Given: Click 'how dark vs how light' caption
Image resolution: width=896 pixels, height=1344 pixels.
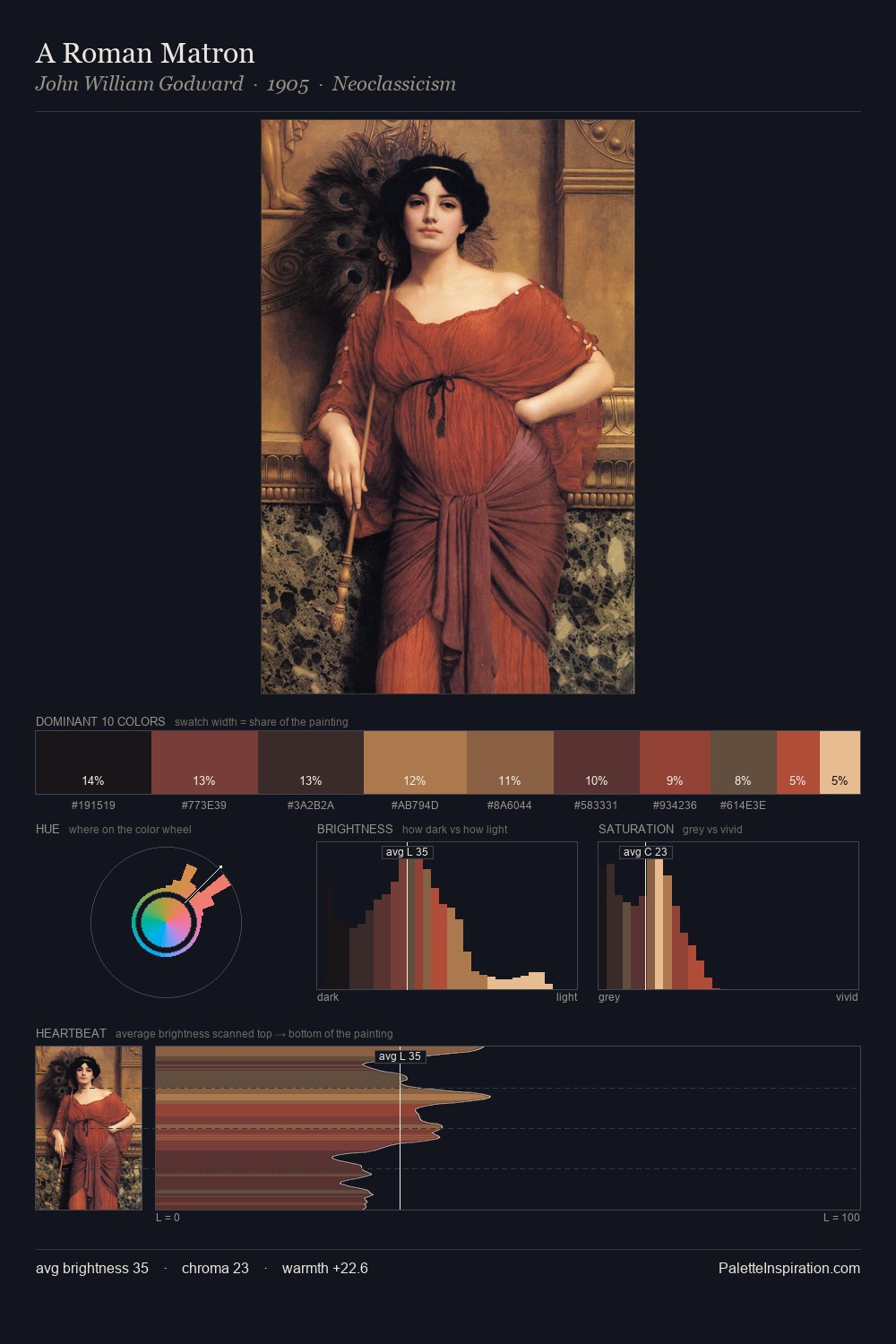Looking at the screenshot, I should click(455, 830).
